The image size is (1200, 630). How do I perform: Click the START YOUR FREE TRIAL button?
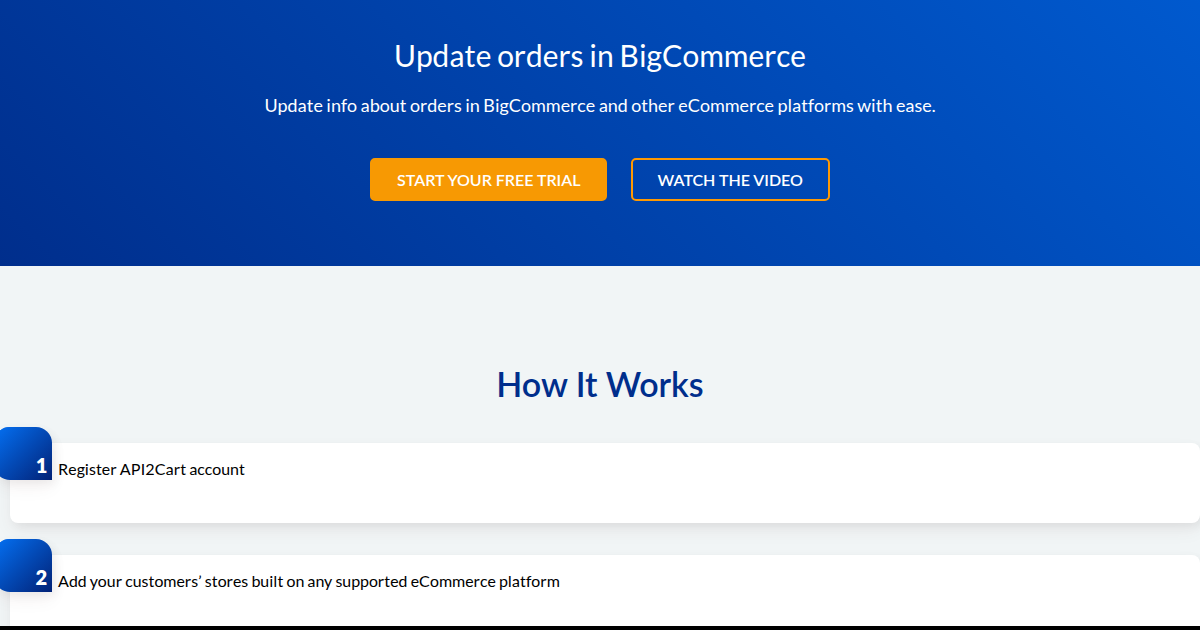tap(488, 180)
